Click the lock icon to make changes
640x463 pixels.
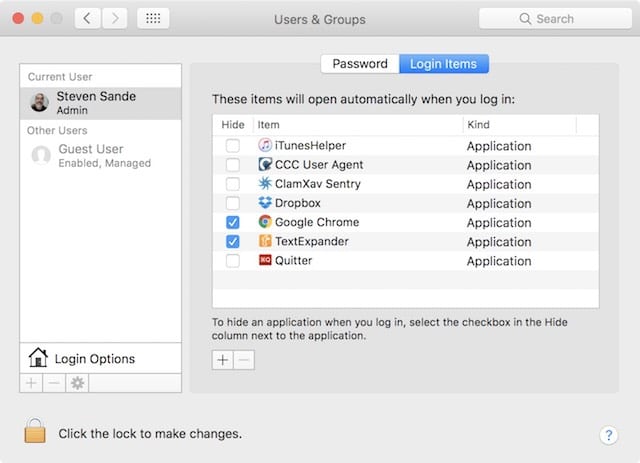click(x=36, y=432)
